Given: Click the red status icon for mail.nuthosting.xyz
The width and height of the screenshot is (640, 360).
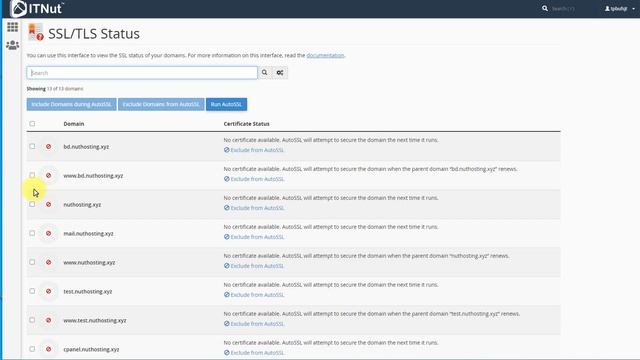Looking at the screenshot, I should click(x=49, y=233).
